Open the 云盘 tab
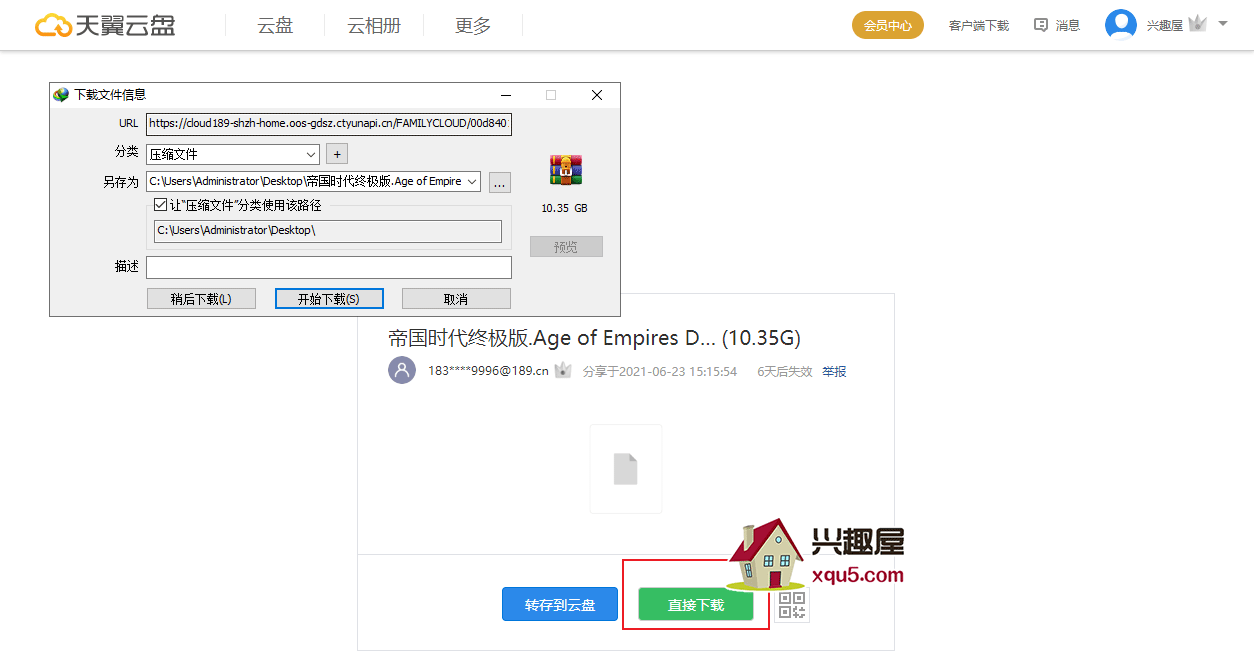 (275, 26)
